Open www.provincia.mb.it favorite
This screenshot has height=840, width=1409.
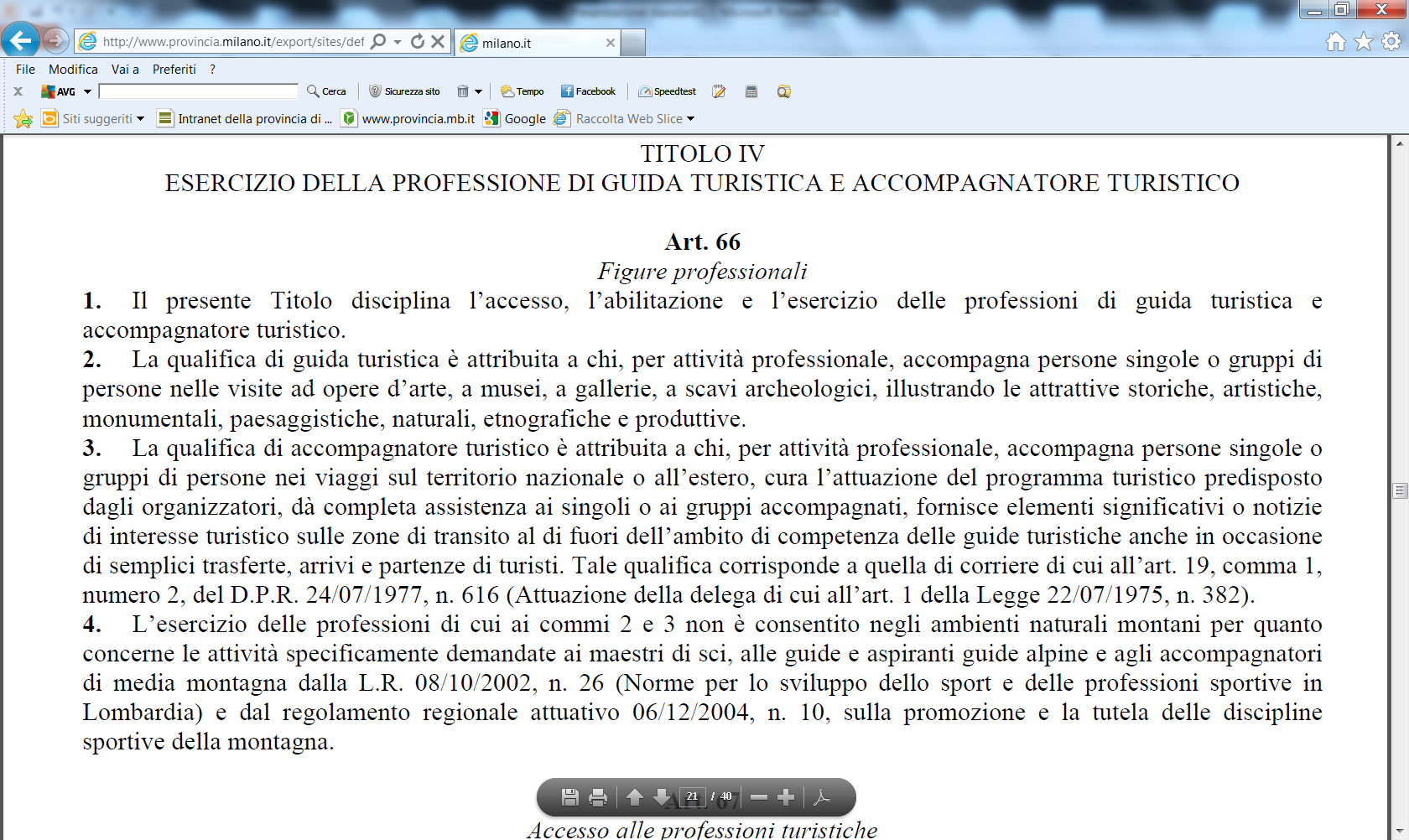(409, 119)
